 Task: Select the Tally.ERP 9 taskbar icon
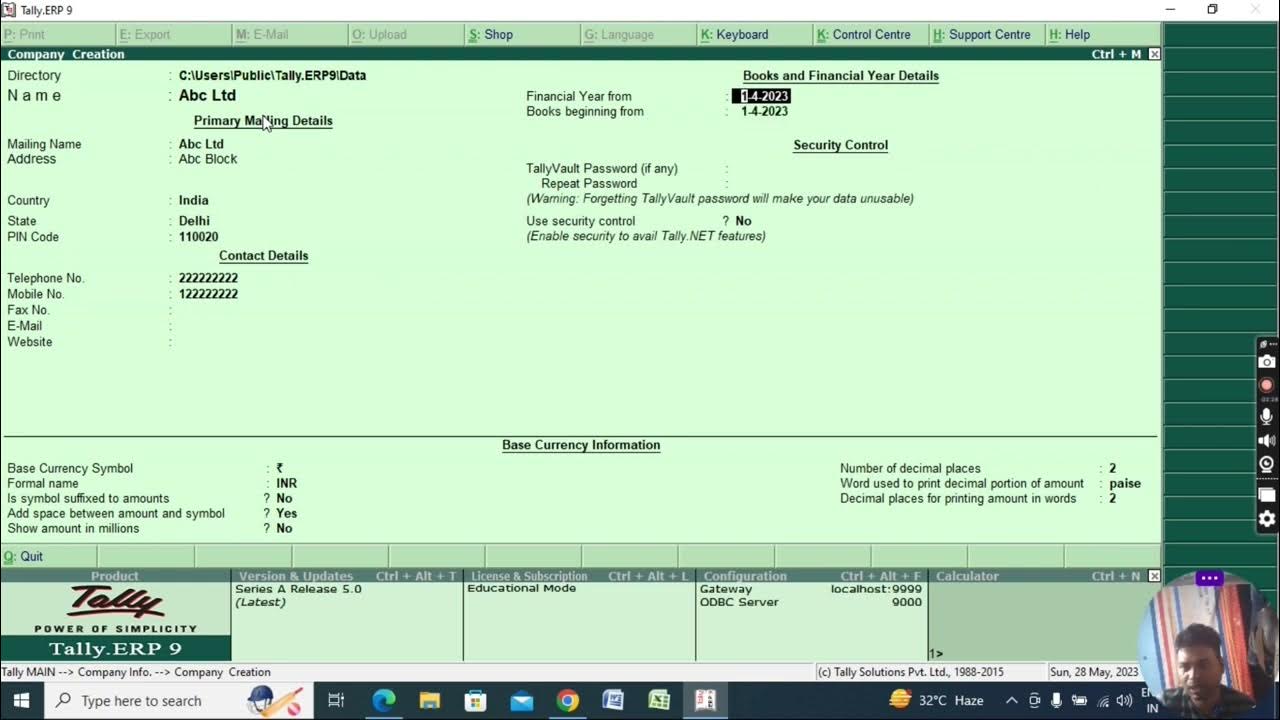tap(705, 701)
